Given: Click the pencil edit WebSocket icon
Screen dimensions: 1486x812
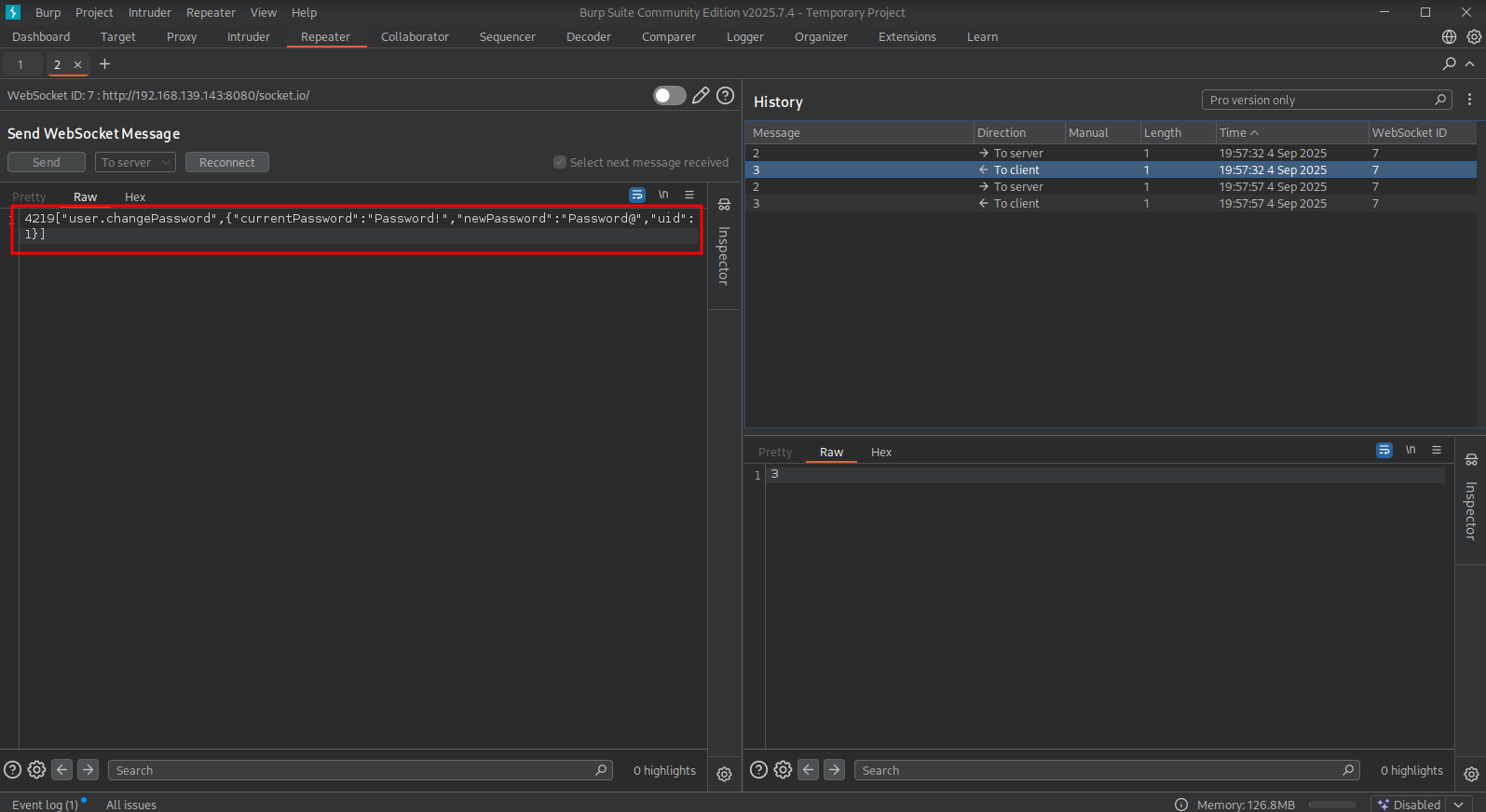Looking at the screenshot, I should pyautogui.click(x=701, y=96).
